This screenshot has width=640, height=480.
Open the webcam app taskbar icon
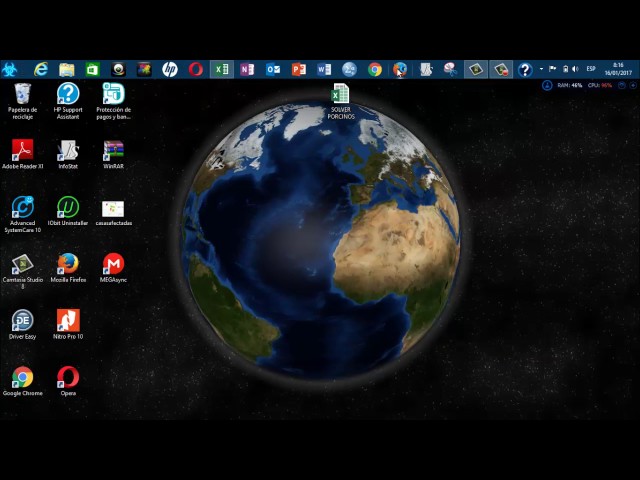118,69
